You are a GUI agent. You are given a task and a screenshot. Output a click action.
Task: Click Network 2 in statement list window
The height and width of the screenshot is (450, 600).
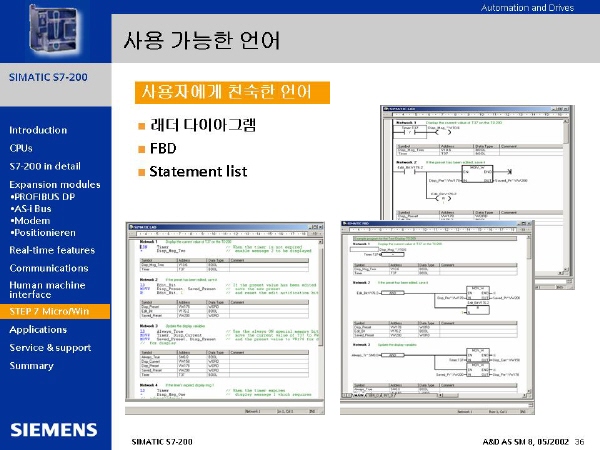(x=148, y=280)
